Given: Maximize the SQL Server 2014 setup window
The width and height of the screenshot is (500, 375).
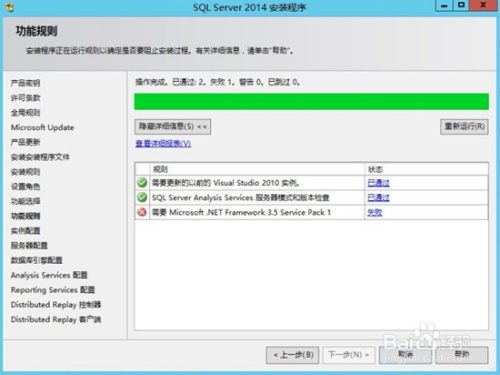Looking at the screenshot, I should (x=461, y=6).
